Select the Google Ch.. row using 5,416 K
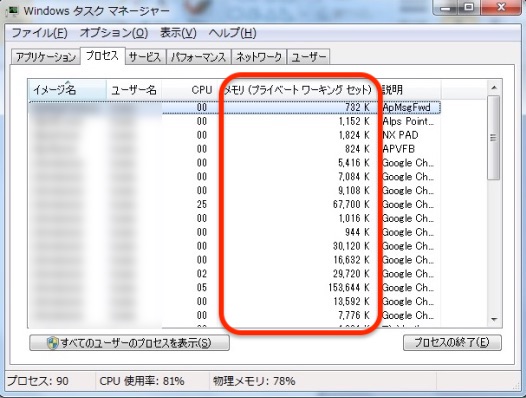 (235, 163)
